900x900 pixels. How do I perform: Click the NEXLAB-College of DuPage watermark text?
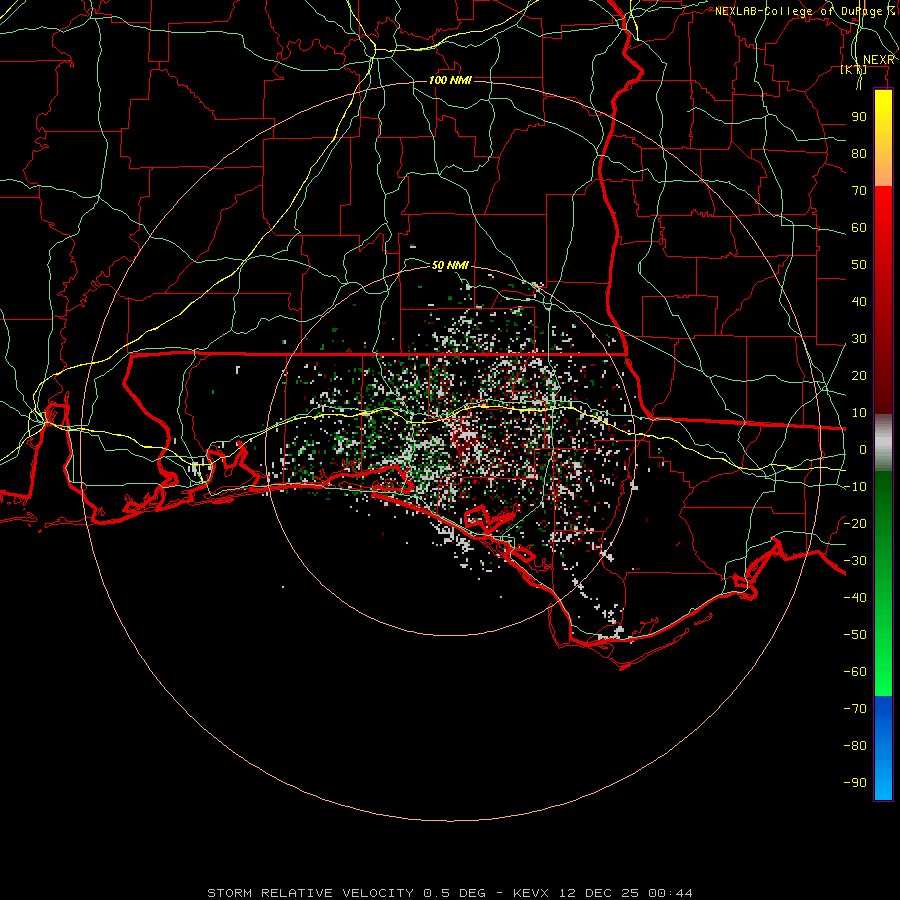click(x=805, y=11)
